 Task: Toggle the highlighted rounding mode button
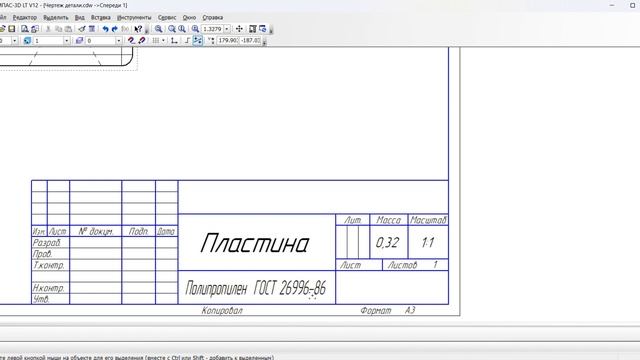pyautogui.click(x=198, y=40)
